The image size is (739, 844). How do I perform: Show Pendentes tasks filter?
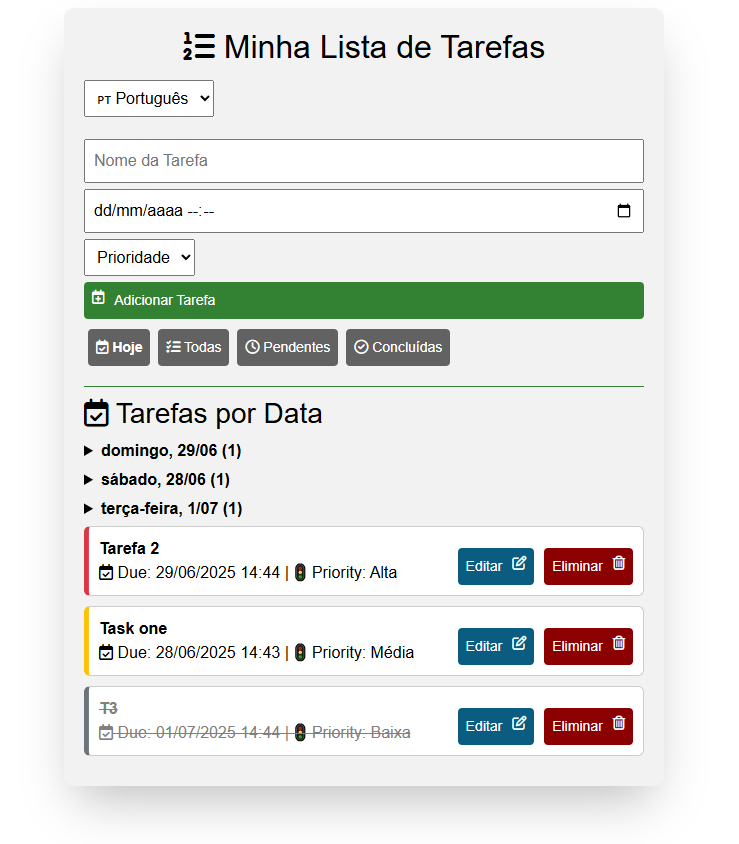(287, 347)
